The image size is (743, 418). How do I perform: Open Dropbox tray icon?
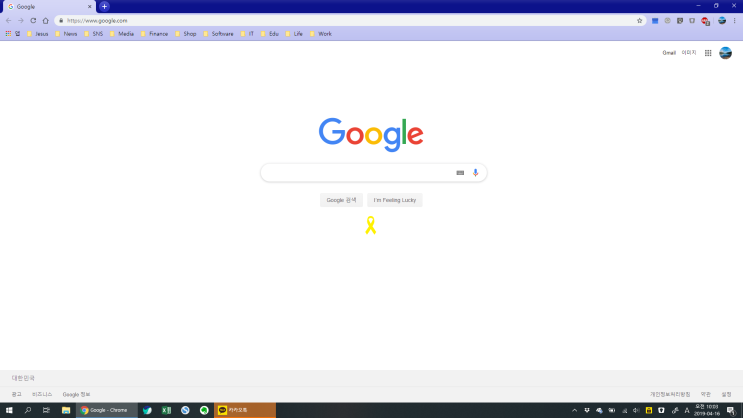(587, 410)
